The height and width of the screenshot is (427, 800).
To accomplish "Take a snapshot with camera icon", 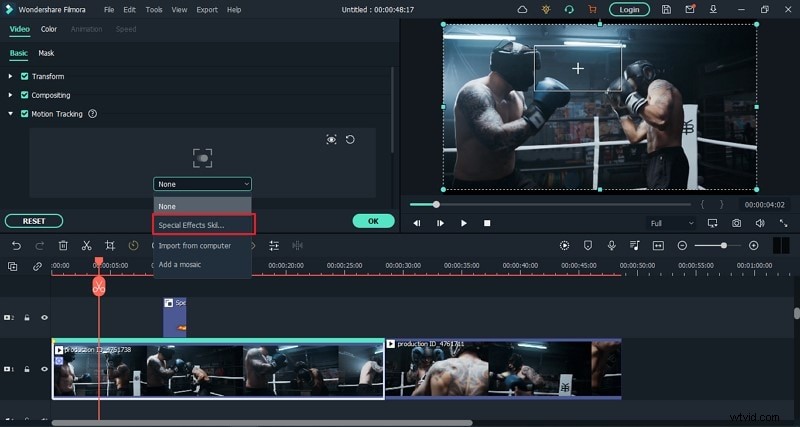I will 736,223.
